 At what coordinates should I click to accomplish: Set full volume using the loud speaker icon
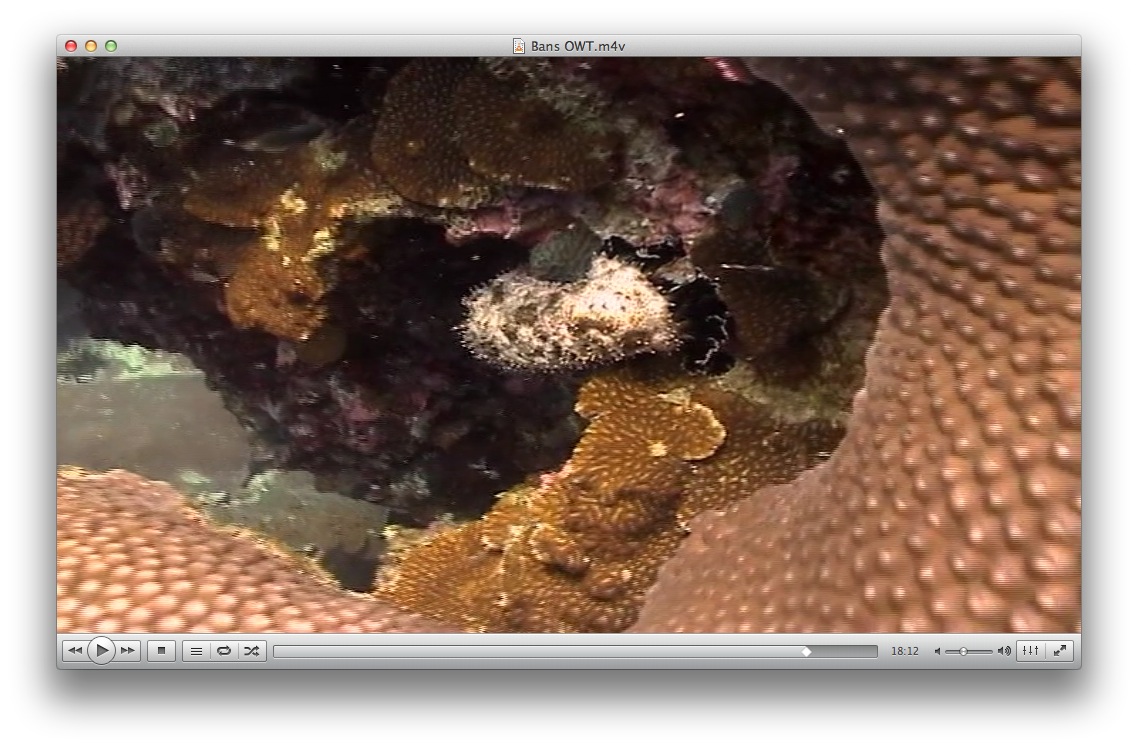coord(1004,652)
